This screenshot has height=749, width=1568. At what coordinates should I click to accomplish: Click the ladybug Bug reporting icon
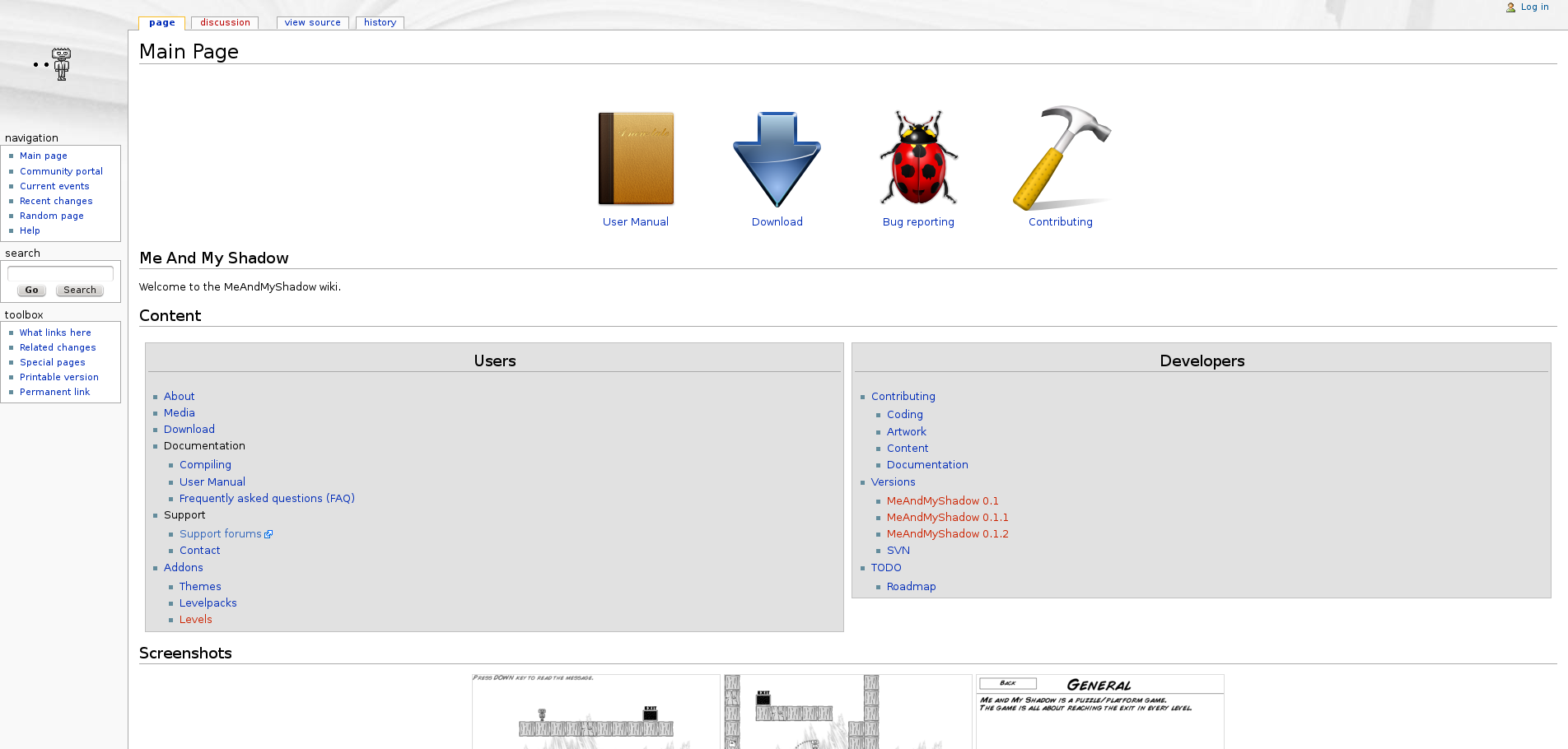918,158
